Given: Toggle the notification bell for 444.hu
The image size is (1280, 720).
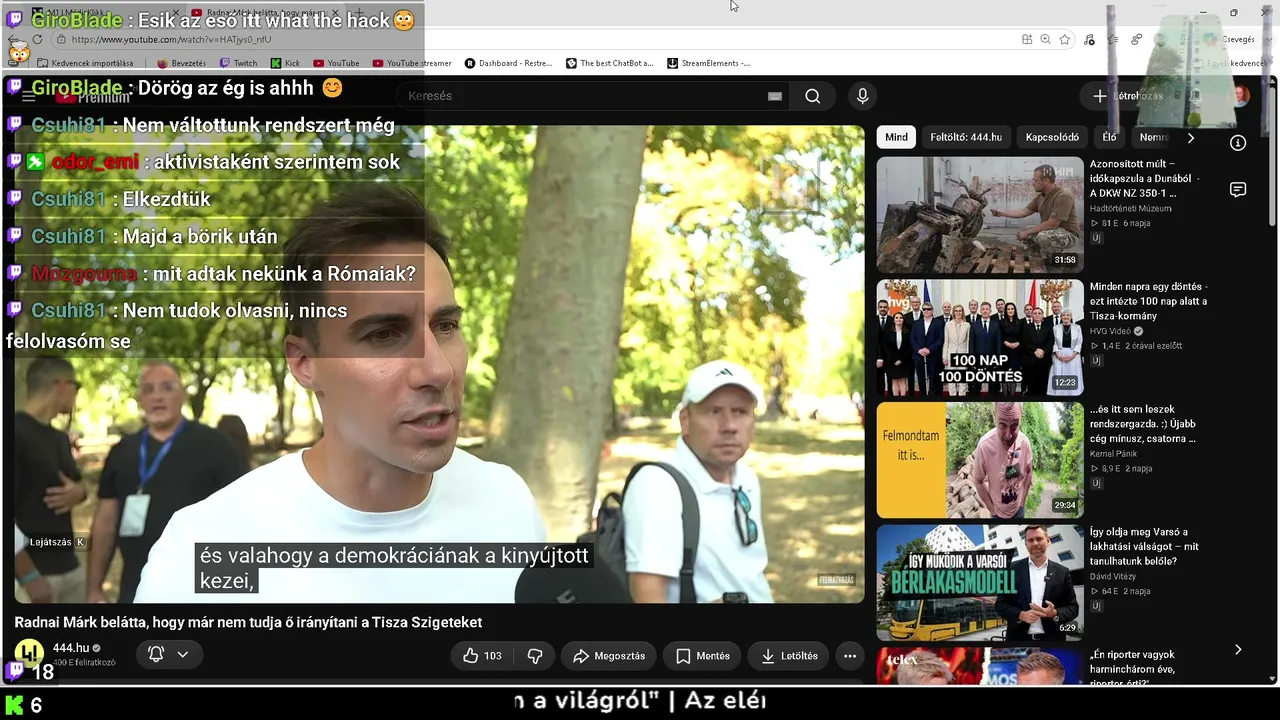Looking at the screenshot, I should pos(156,654).
